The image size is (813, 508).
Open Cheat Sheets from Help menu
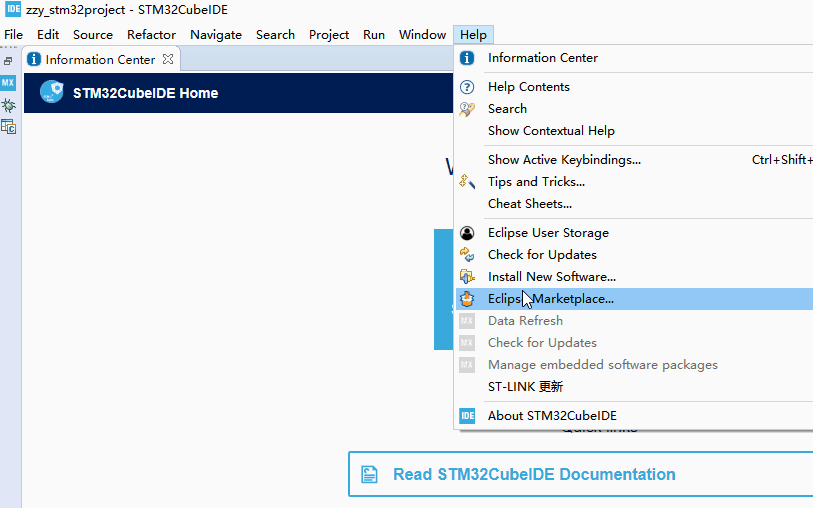click(634, 204)
